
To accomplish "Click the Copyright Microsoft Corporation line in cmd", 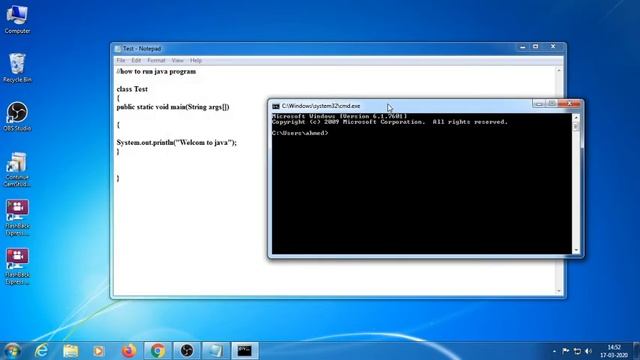I will click(x=390, y=122).
